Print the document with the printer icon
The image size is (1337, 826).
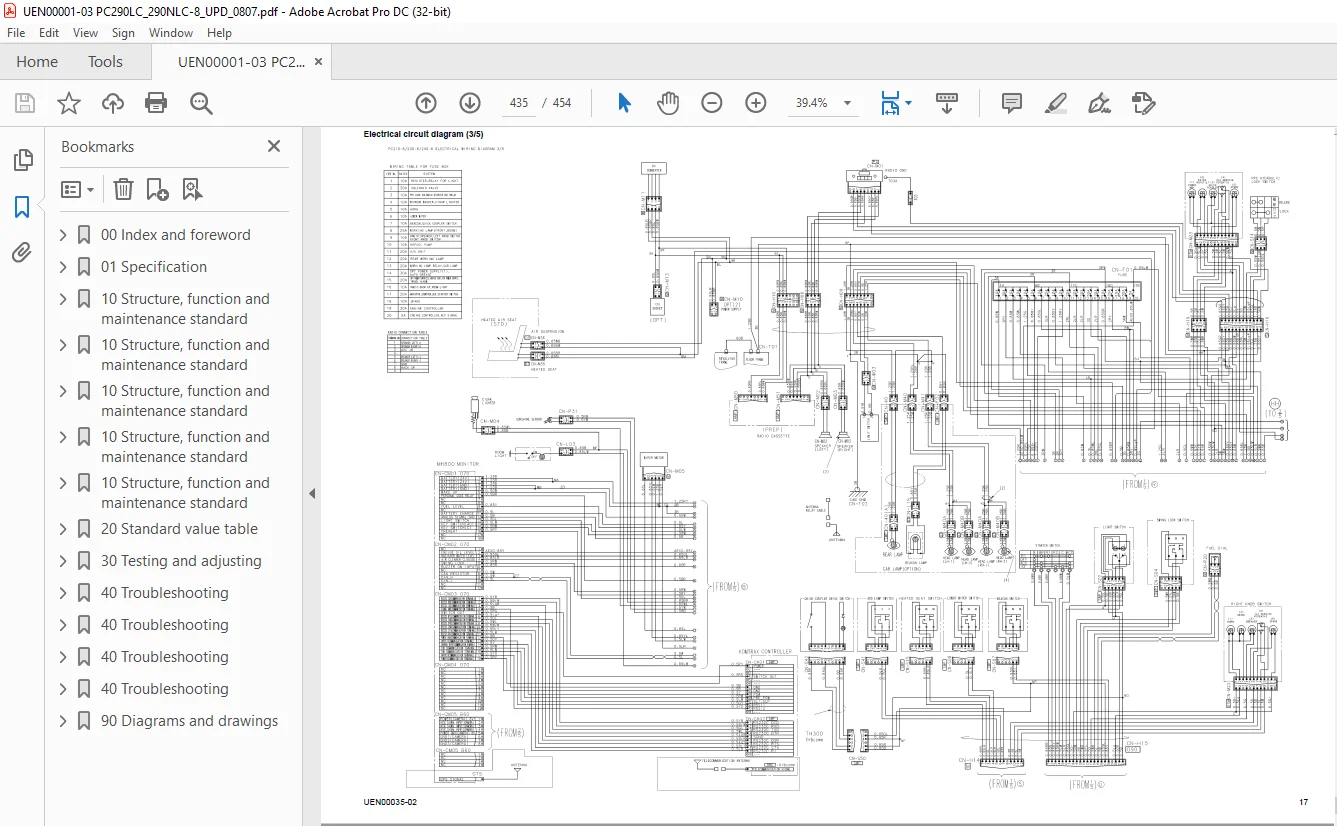tap(156, 103)
